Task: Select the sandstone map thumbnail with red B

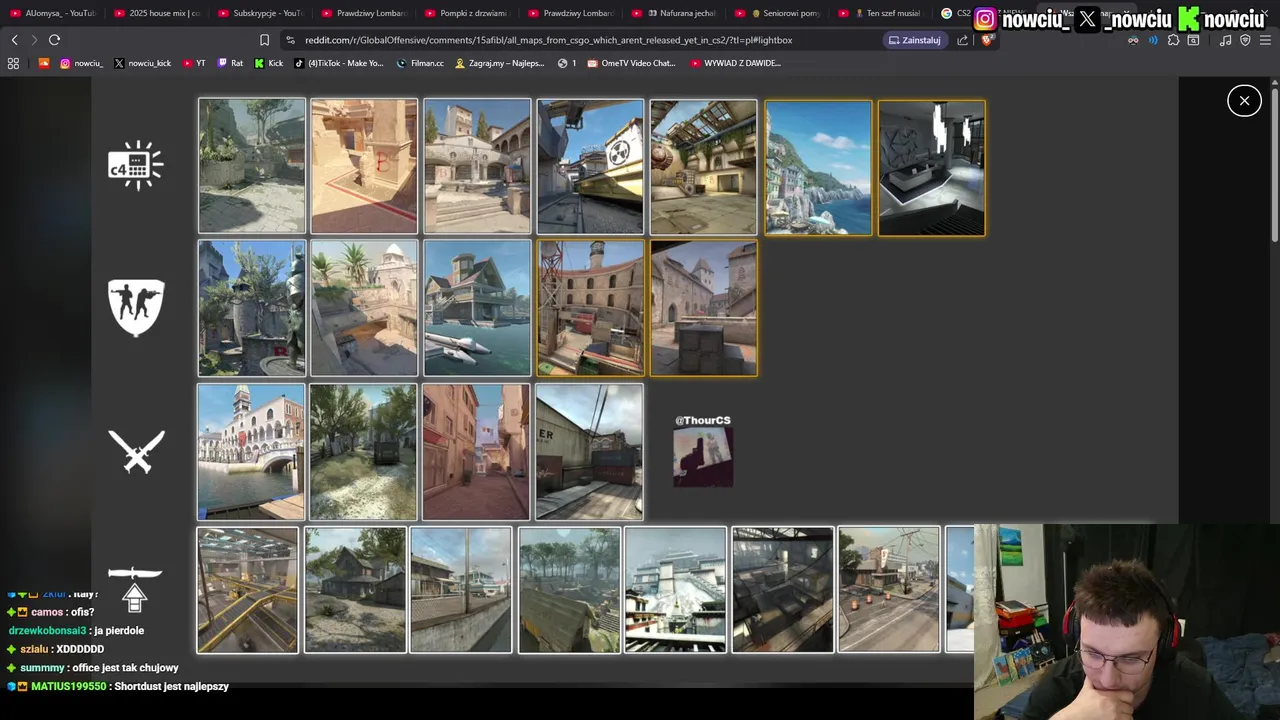Action: [x=364, y=166]
